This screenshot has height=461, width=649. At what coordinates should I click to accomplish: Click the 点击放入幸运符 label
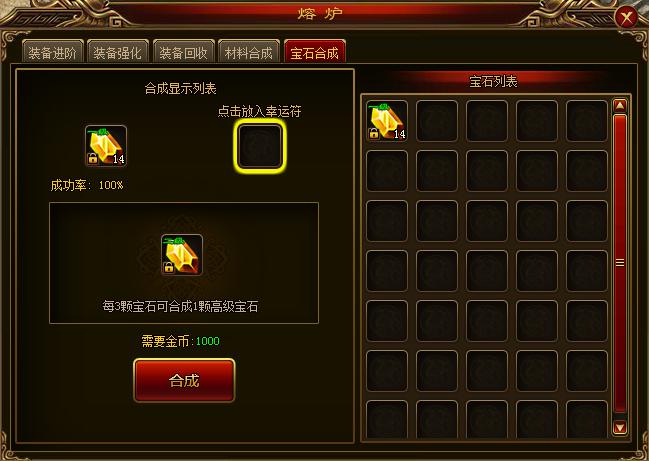[x=260, y=111]
